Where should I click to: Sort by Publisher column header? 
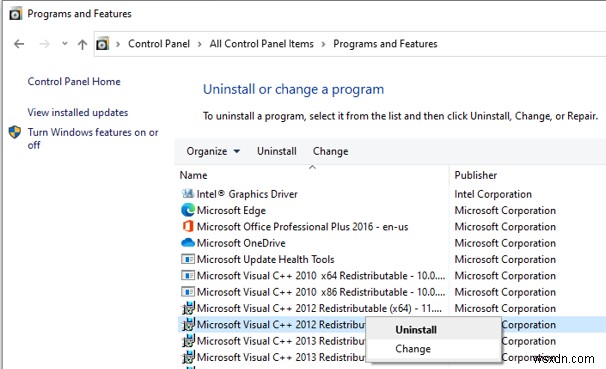click(475, 175)
